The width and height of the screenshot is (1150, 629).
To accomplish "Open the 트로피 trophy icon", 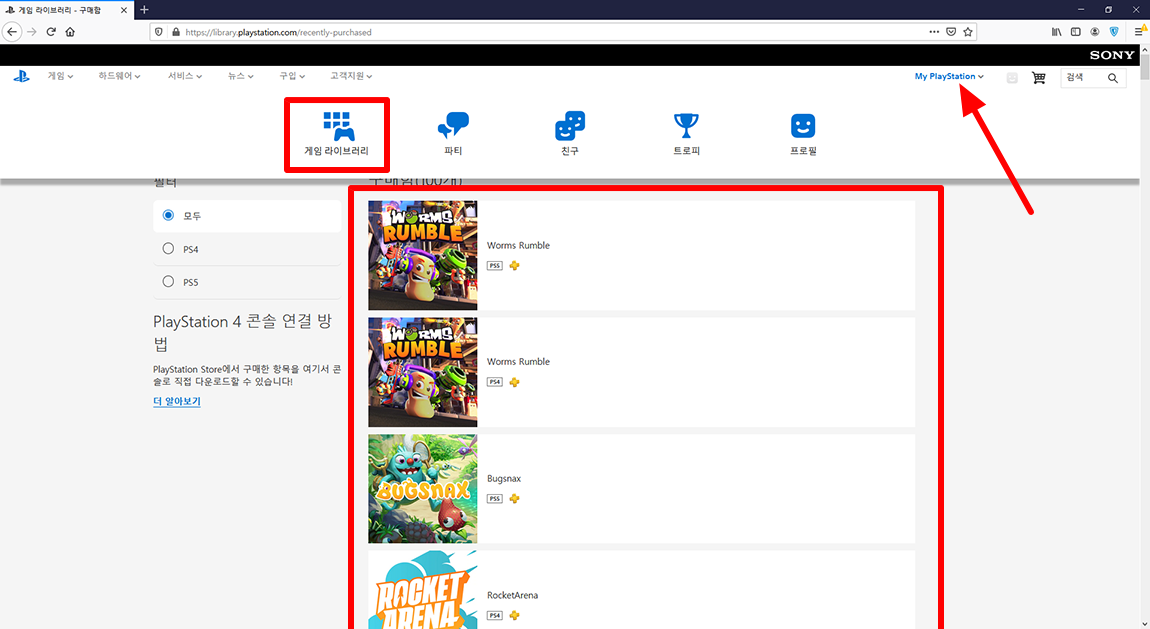I will [x=686, y=133].
